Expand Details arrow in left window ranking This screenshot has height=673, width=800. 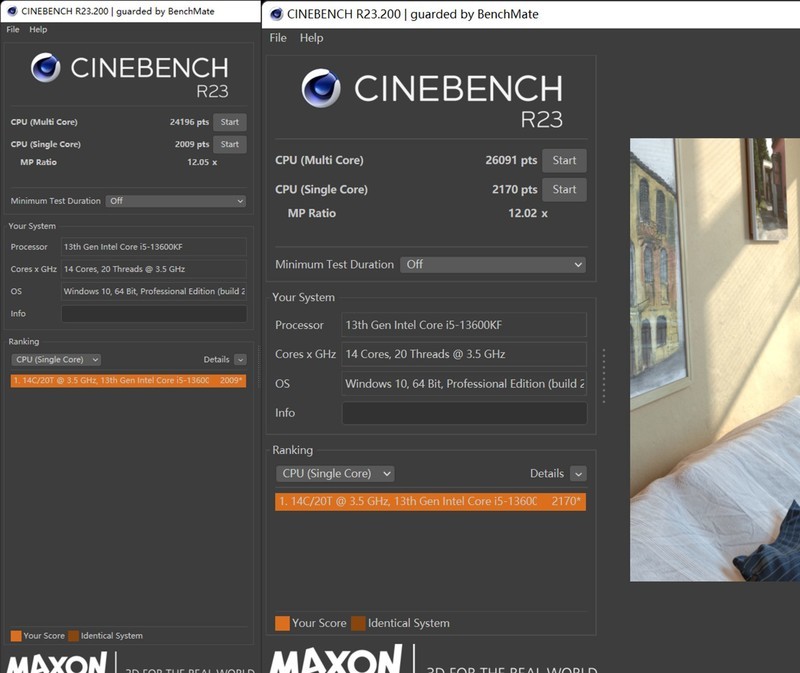[240, 360]
